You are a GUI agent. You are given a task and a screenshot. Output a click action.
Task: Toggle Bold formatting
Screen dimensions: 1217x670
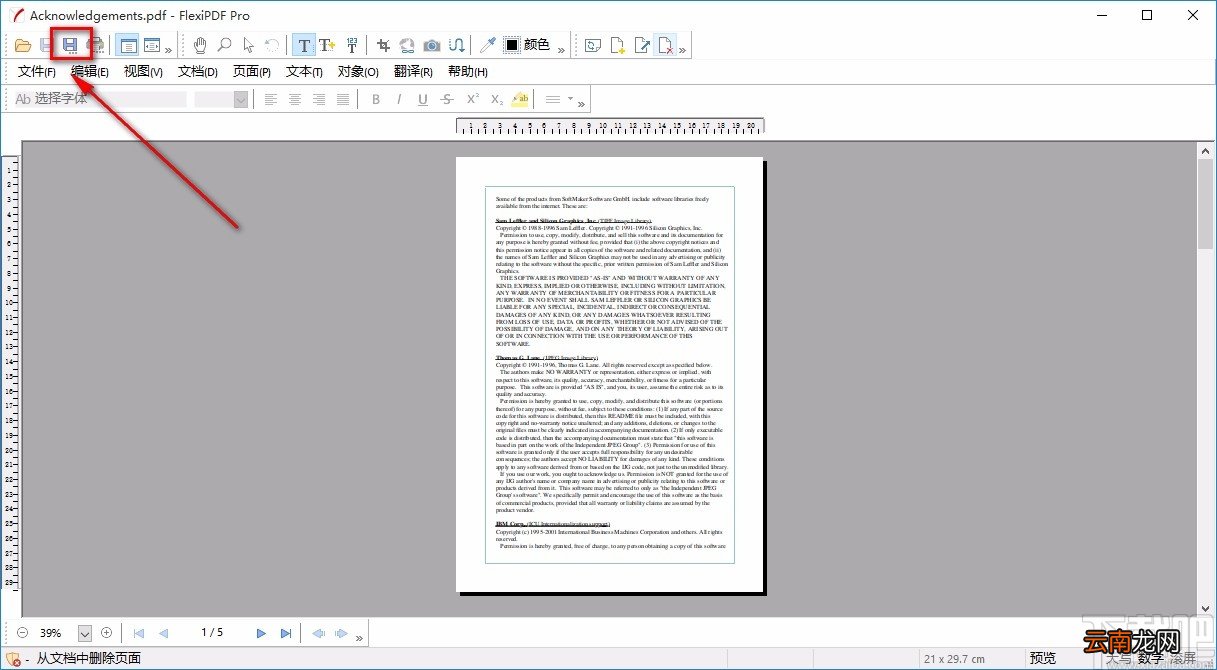pyautogui.click(x=376, y=99)
